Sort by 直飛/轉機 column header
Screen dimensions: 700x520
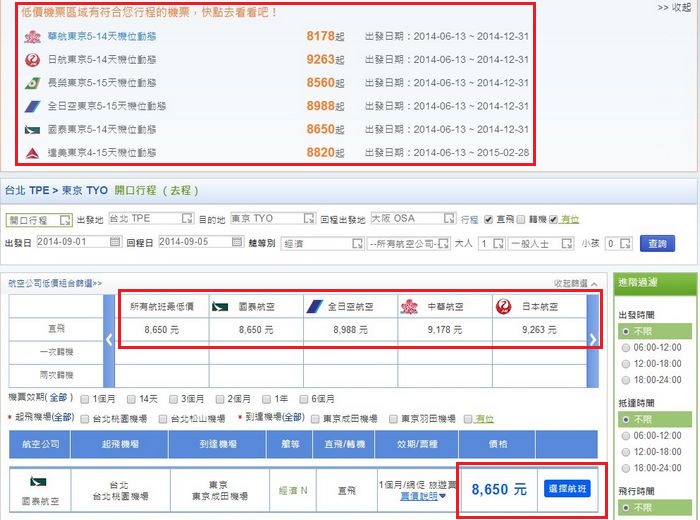(344, 444)
